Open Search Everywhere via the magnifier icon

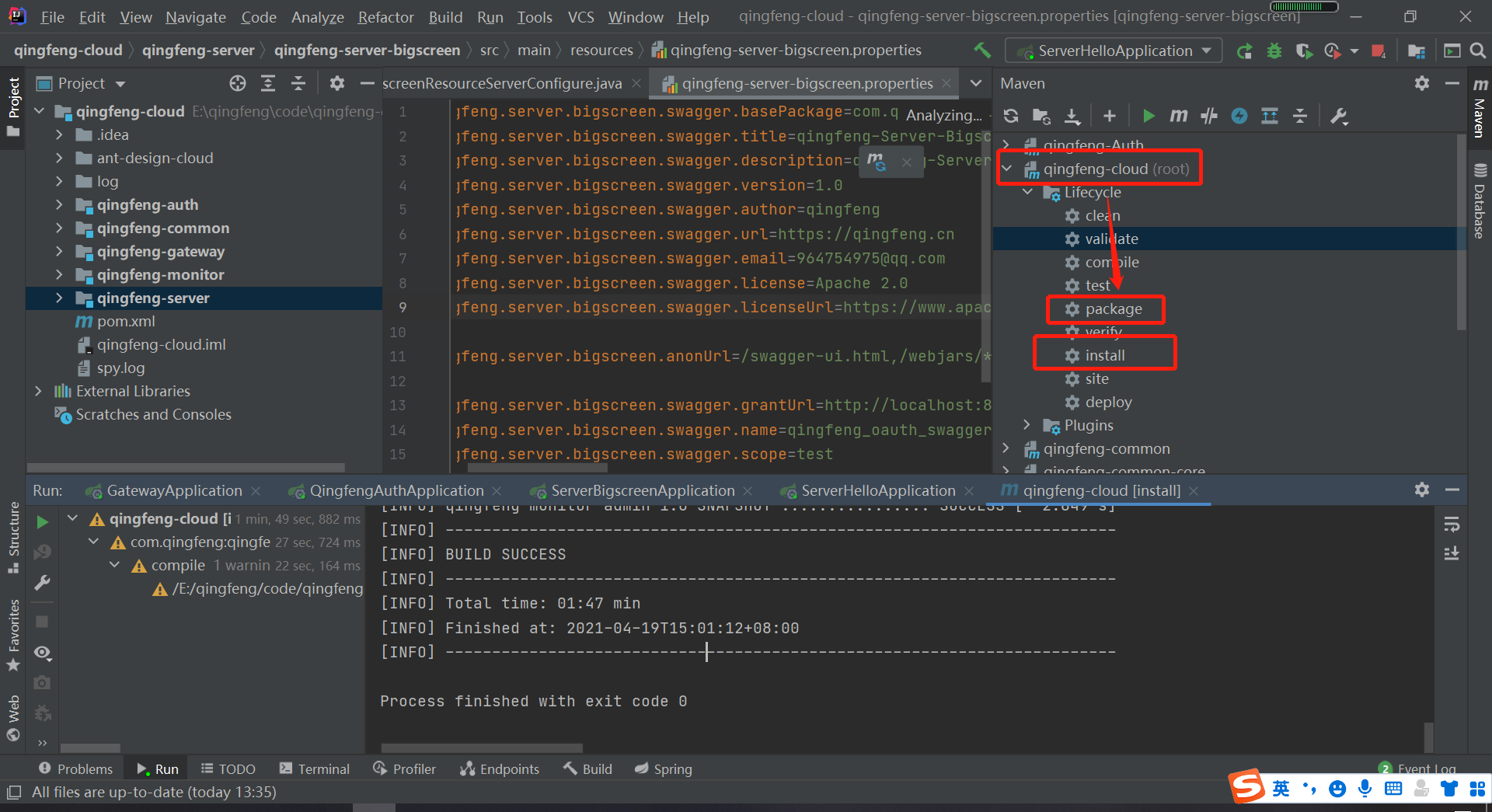pos(1478,51)
